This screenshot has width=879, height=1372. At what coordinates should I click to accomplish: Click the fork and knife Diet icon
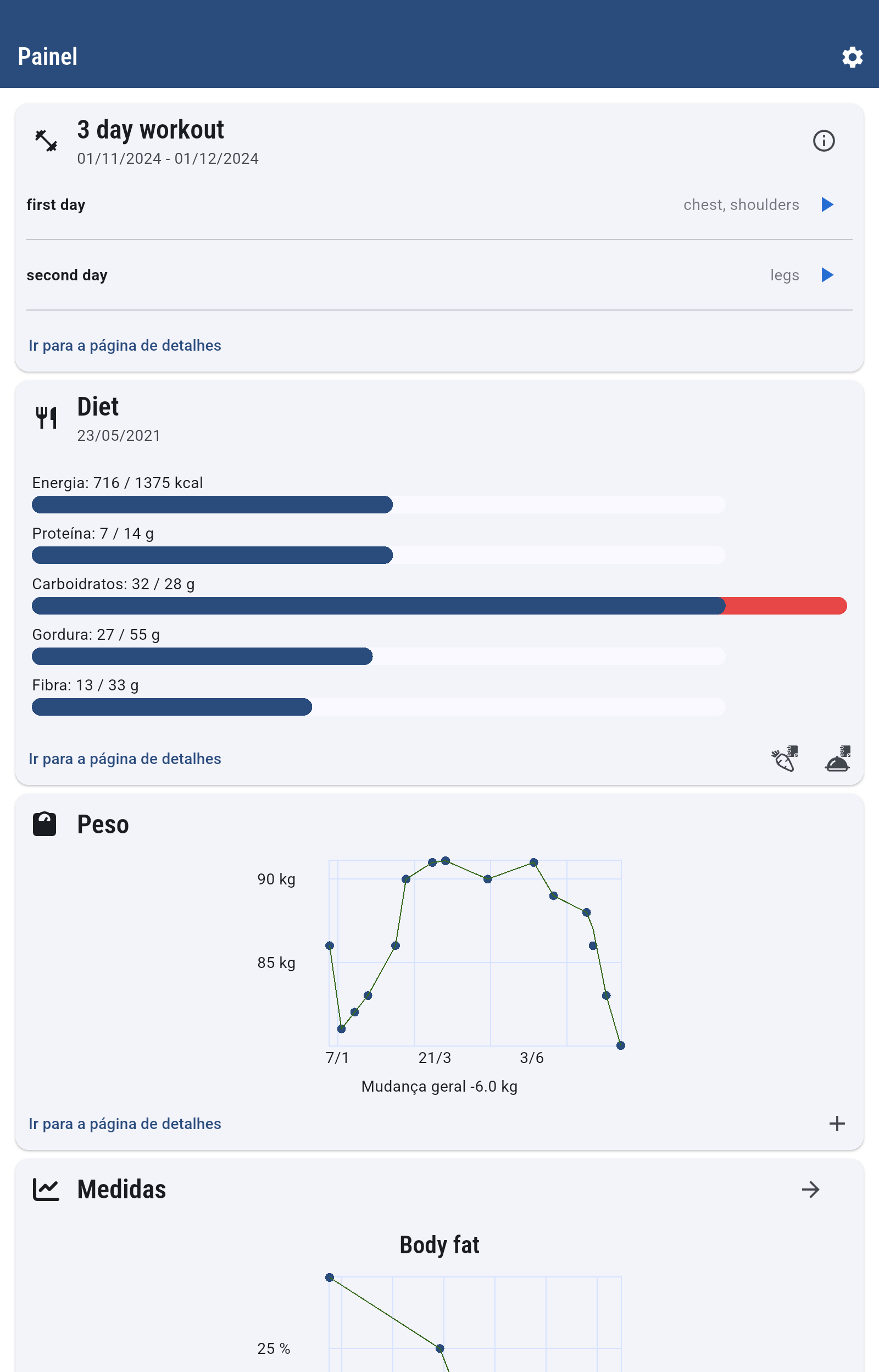click(46, 417)
